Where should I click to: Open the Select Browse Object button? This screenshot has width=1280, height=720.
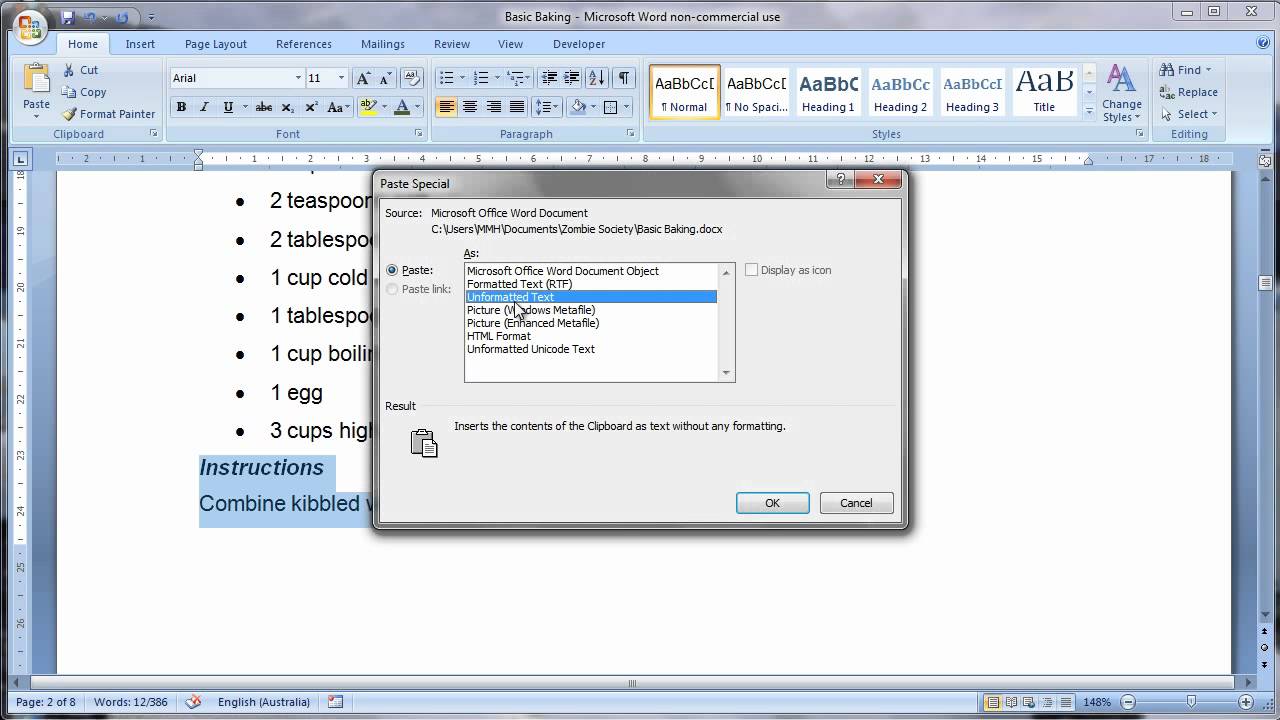(x=1265, y=647)
